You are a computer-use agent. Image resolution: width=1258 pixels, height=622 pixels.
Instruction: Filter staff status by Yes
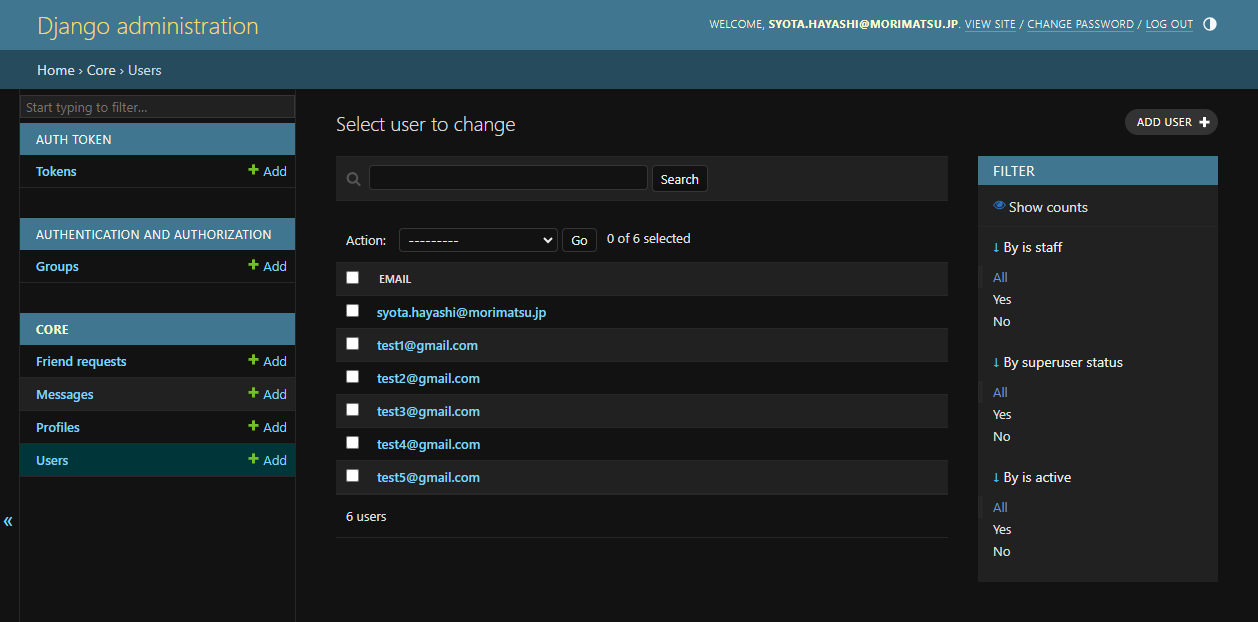1002,299
